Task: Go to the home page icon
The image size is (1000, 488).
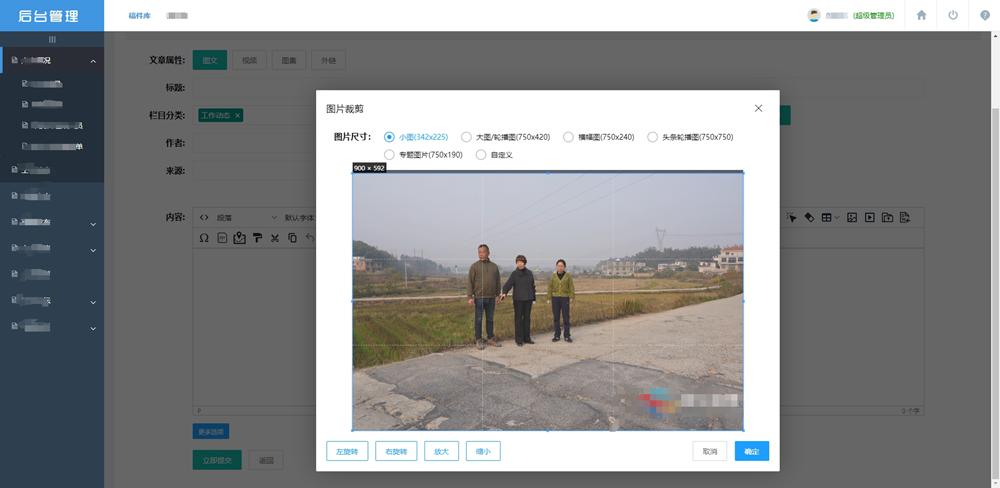Action: click(921, 15)
